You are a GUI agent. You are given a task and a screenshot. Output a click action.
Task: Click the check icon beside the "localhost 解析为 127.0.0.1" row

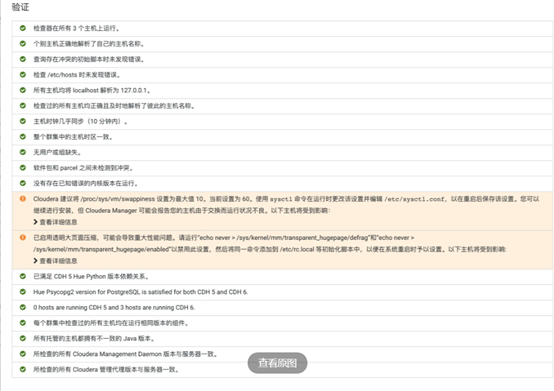click(x=23, y=90)
